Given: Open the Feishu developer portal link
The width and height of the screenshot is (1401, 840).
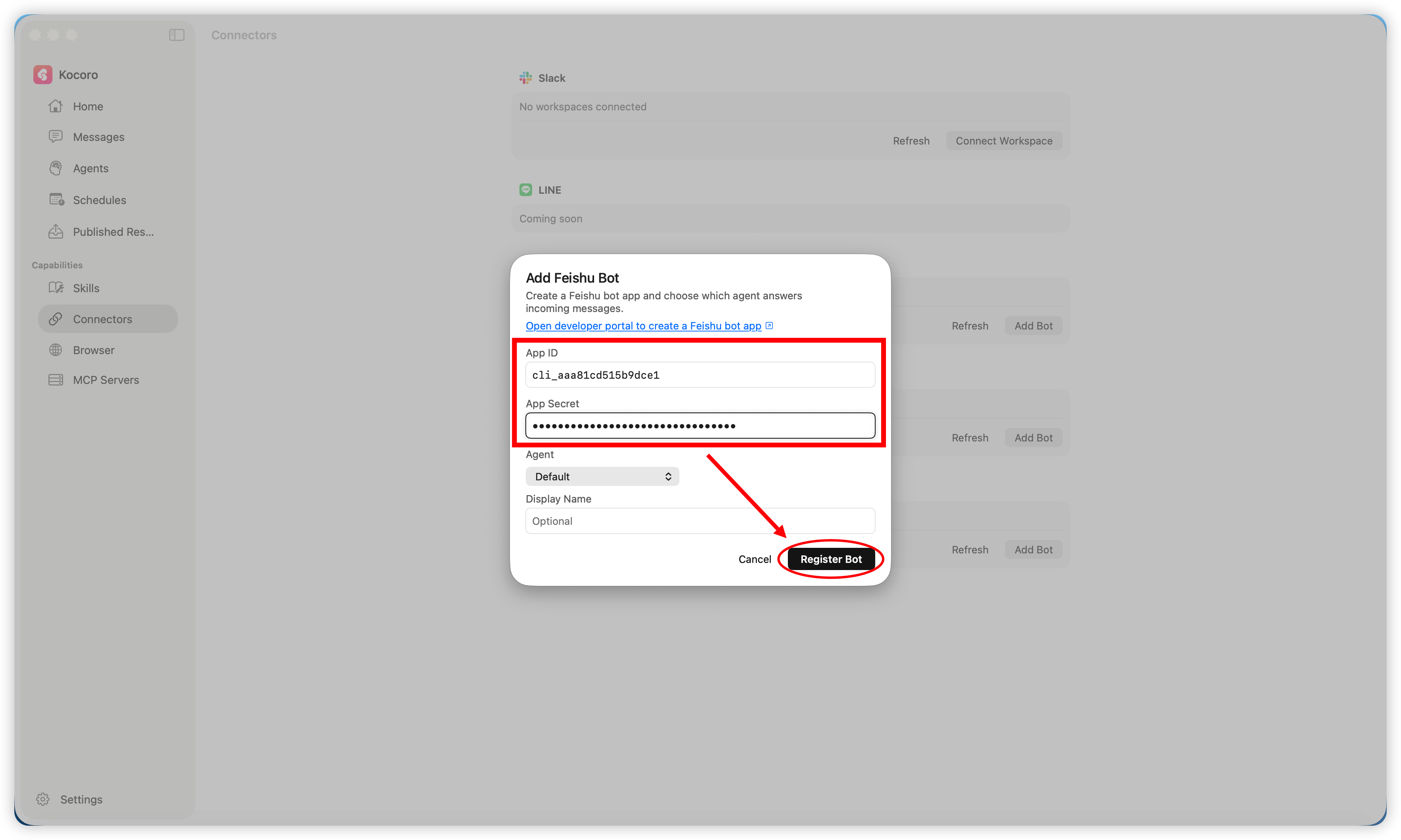Looking at the screenshot, I should coord(643,326).
